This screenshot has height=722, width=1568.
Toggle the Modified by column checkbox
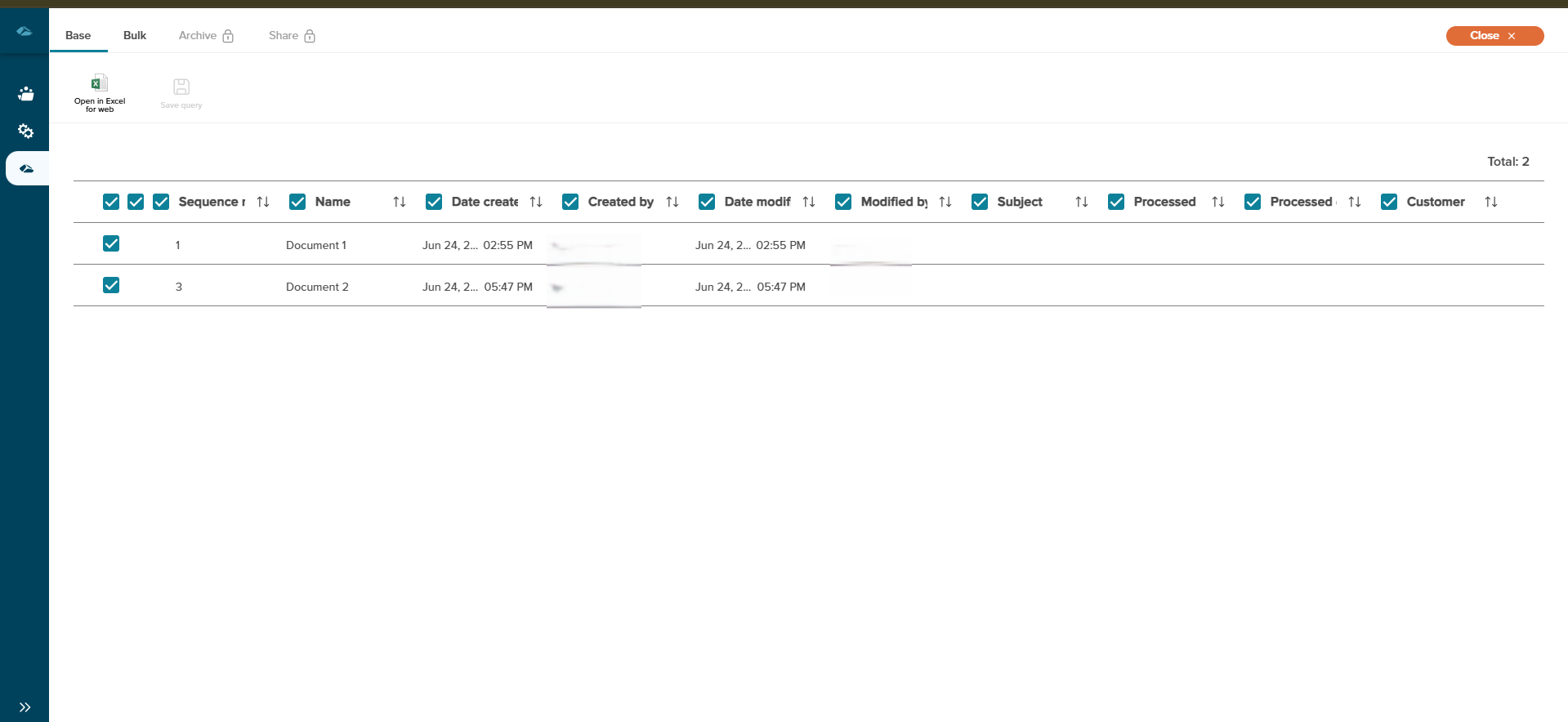[x=843, y=202]
